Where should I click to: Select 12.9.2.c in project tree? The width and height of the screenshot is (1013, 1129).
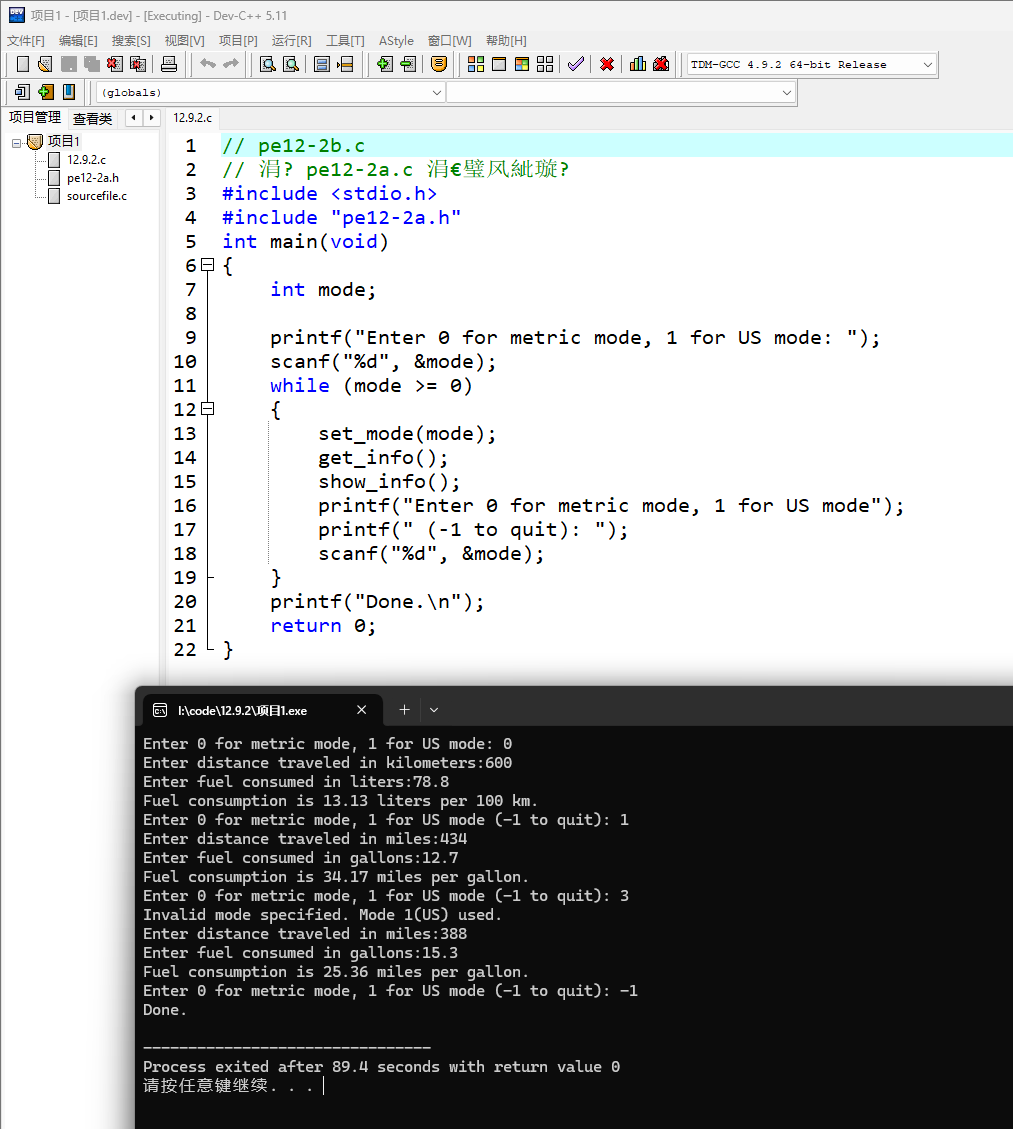pyautogui.click(x=86, y=160)
